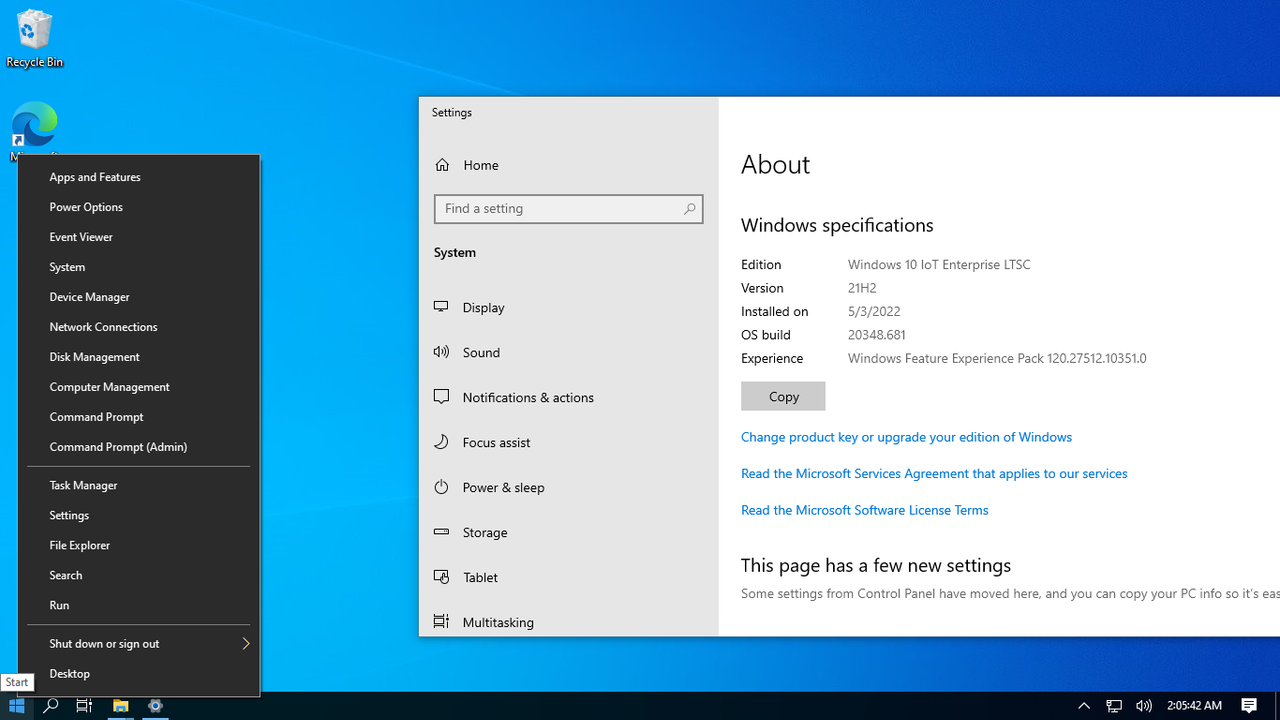
Task: Open Device Manager from the menu
Action: [139, 297]
